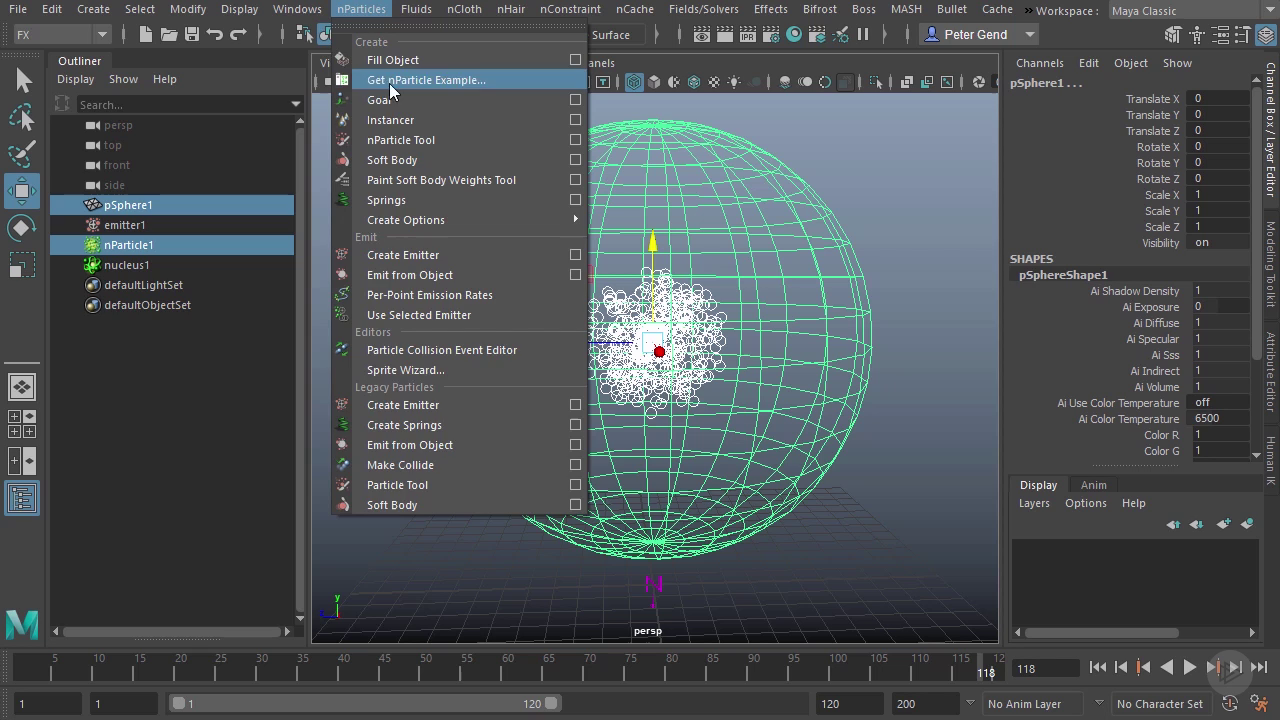The width and height of the screenshot is (1280, 720).
Task: Open the Fluids menu
Action: pos(416,9)
